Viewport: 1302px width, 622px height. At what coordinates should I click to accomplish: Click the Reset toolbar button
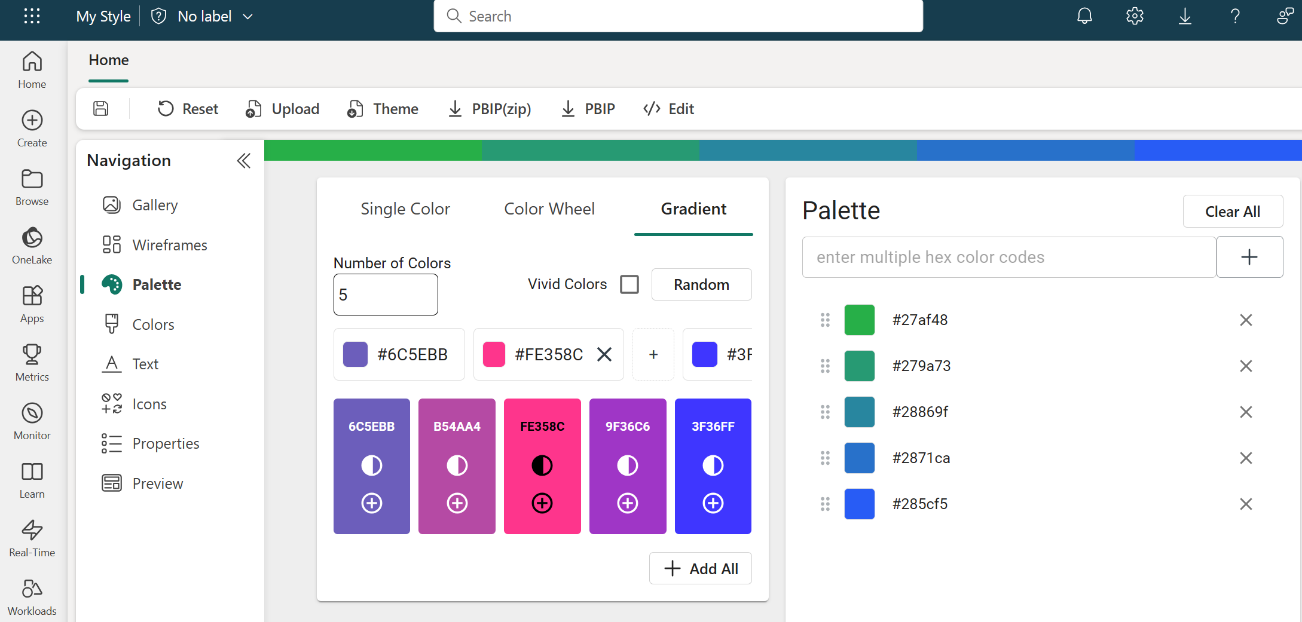(188, 109)
